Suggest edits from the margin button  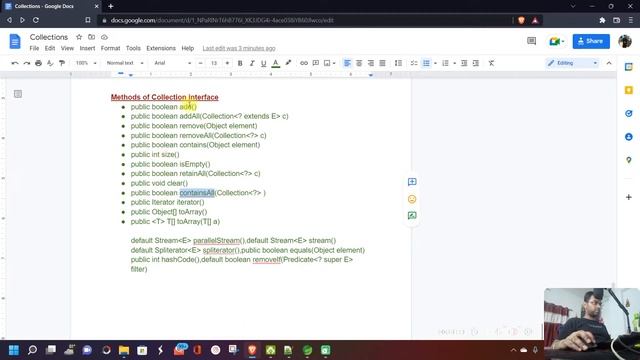[412, 216]
